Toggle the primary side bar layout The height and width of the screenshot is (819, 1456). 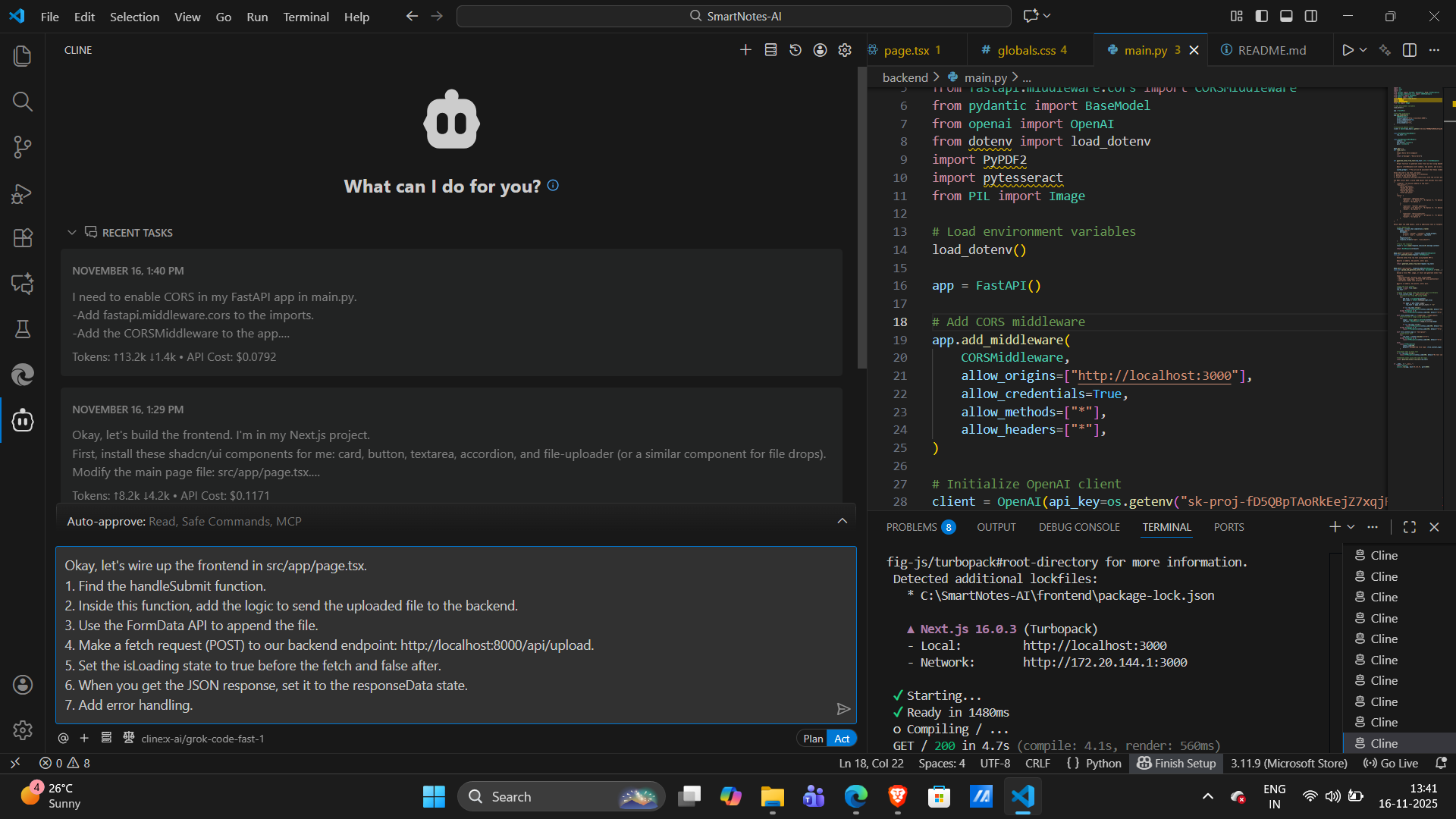pos(1262,16)
